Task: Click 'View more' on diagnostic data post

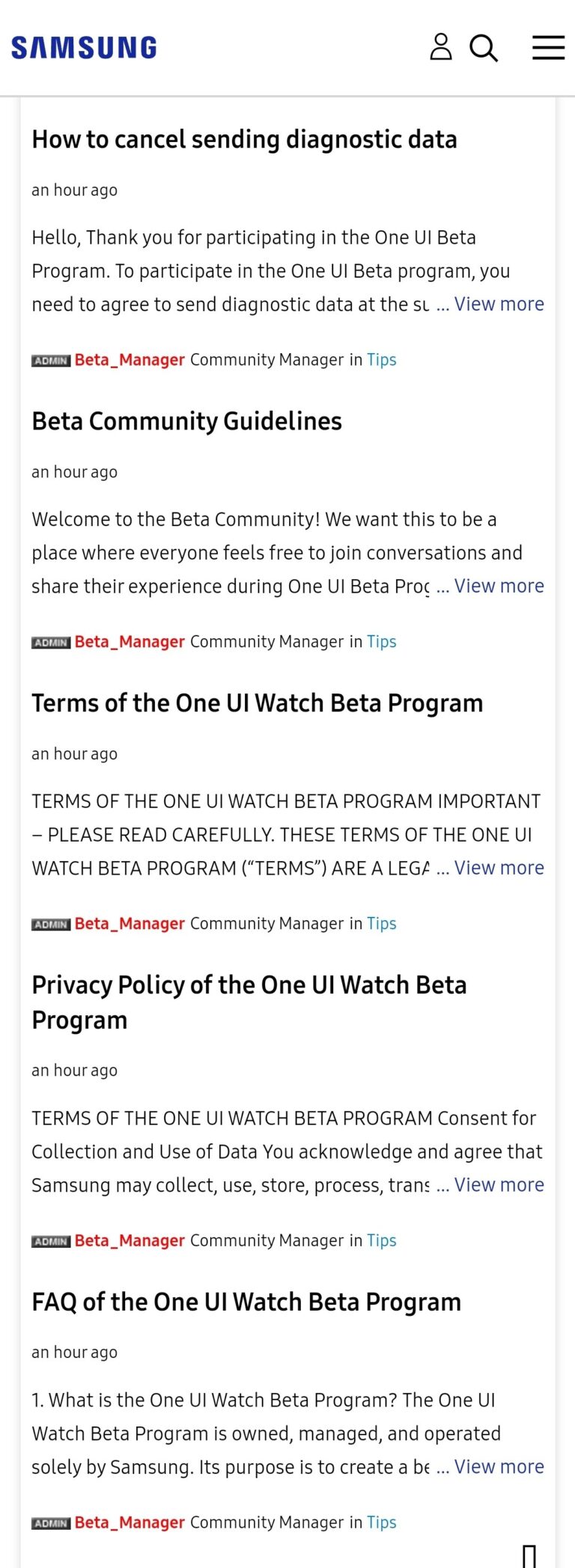Action: pos(500,304)
